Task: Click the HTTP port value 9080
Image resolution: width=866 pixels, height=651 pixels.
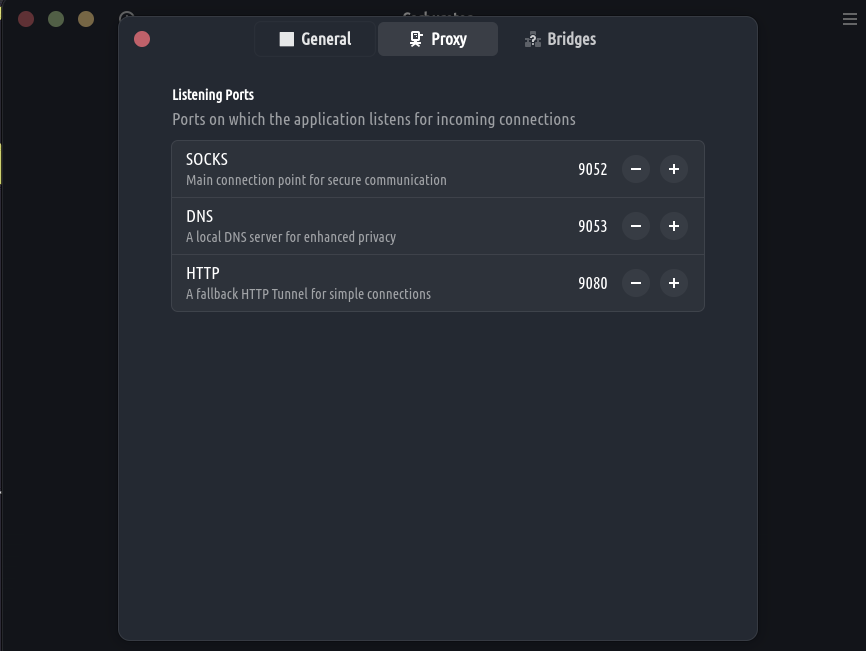Action: (592, 283)
